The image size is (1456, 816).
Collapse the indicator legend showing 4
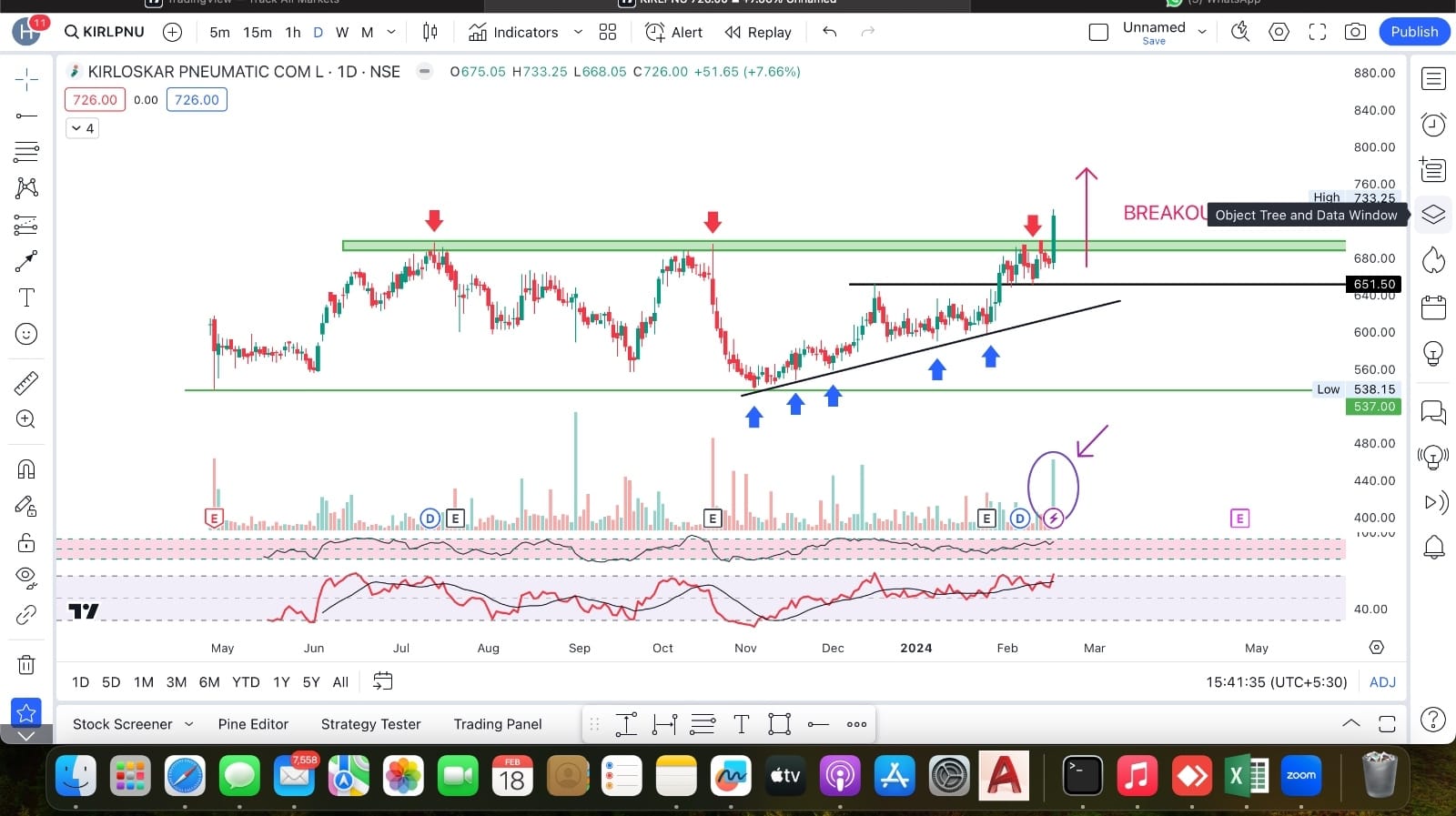pos(83,128)
